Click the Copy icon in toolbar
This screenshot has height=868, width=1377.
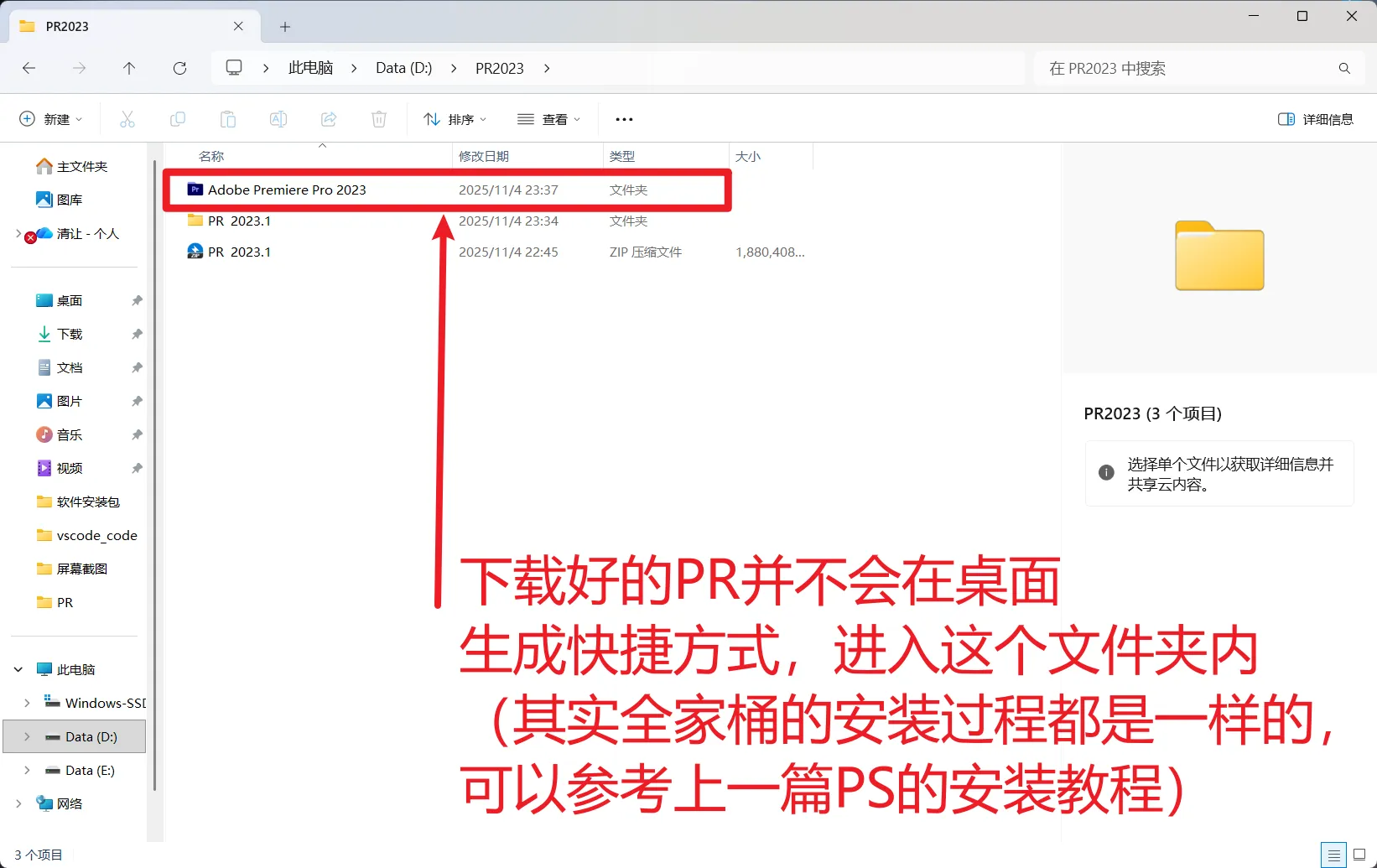[178, 119]
